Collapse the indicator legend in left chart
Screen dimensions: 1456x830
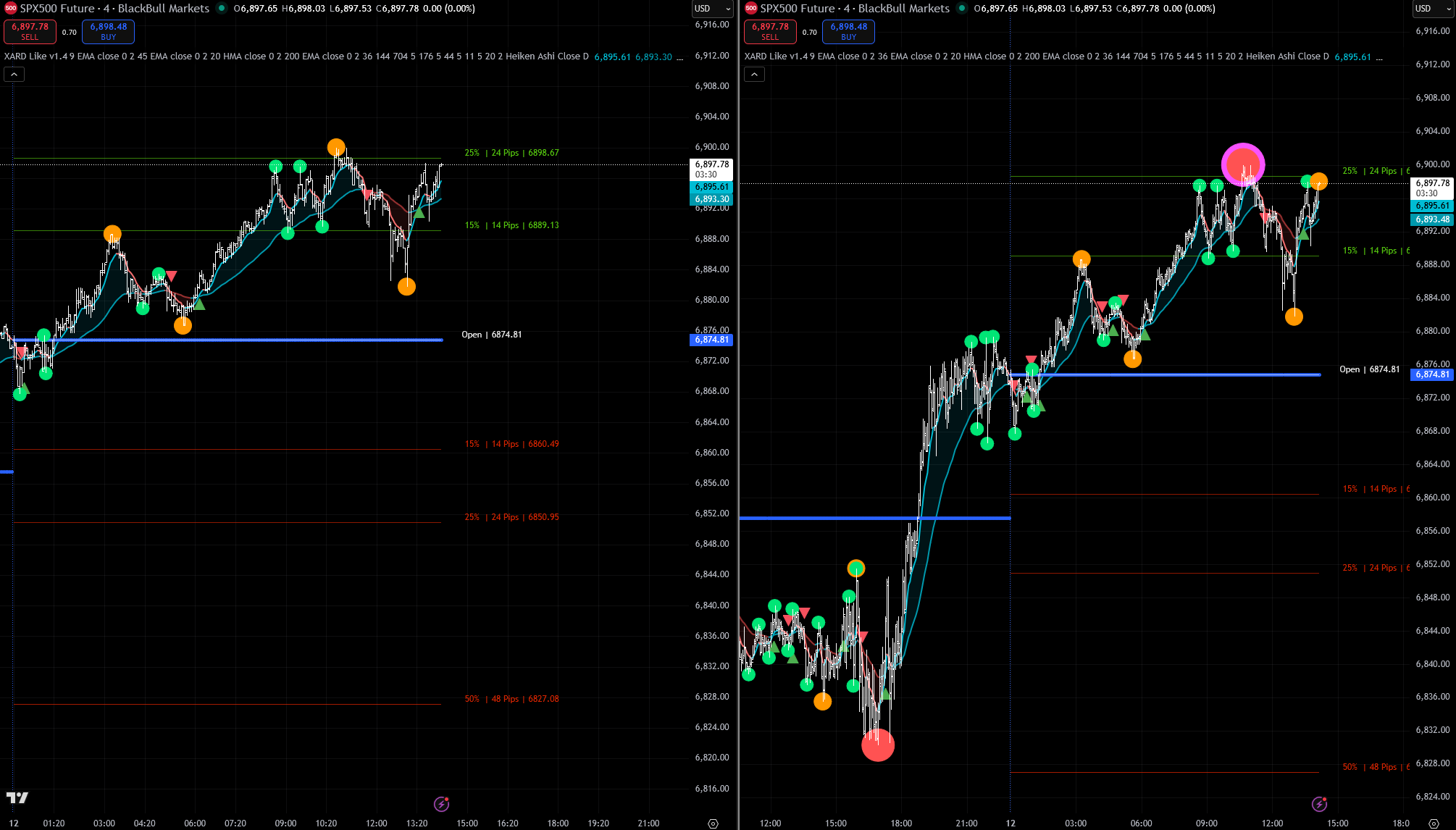14,74
